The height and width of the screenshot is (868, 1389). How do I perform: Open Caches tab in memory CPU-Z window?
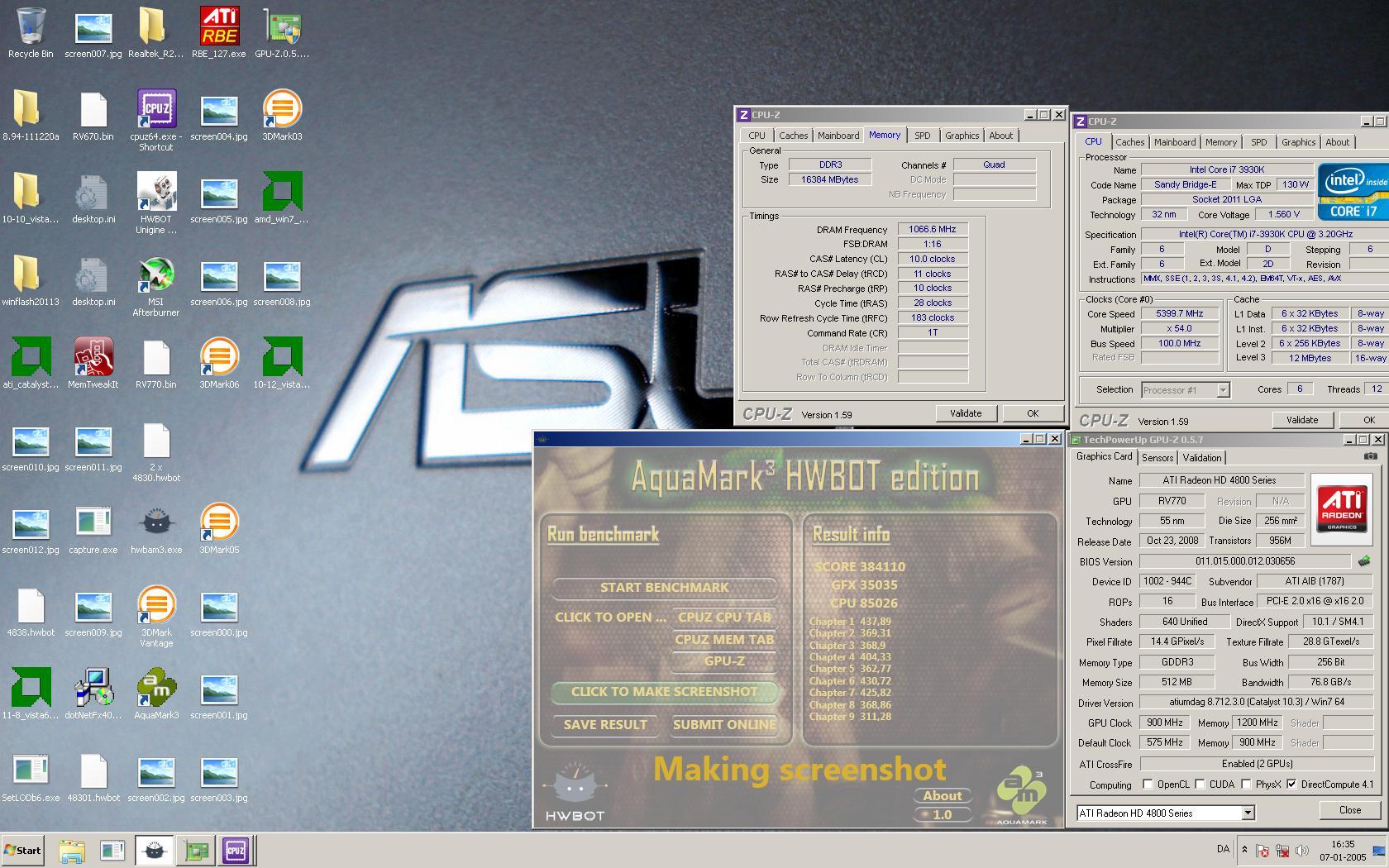pyautogui.click(x=793, y=136)
